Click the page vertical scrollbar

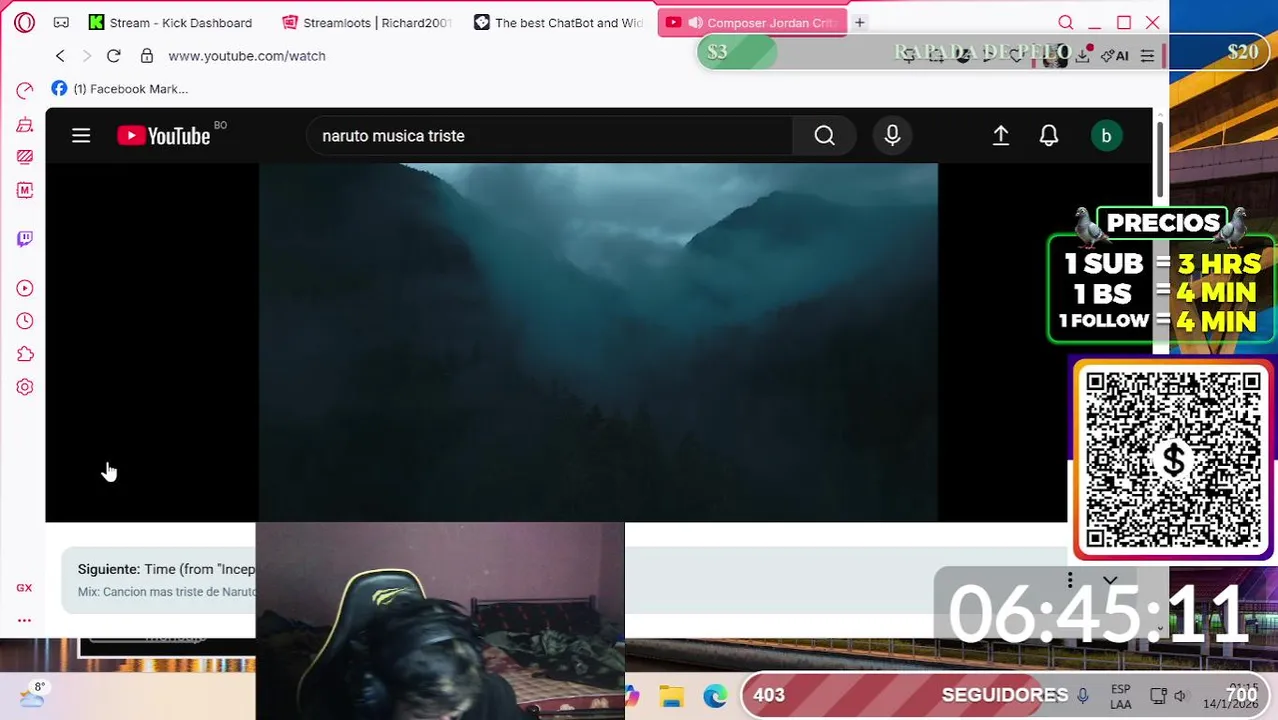(1160, 160)
